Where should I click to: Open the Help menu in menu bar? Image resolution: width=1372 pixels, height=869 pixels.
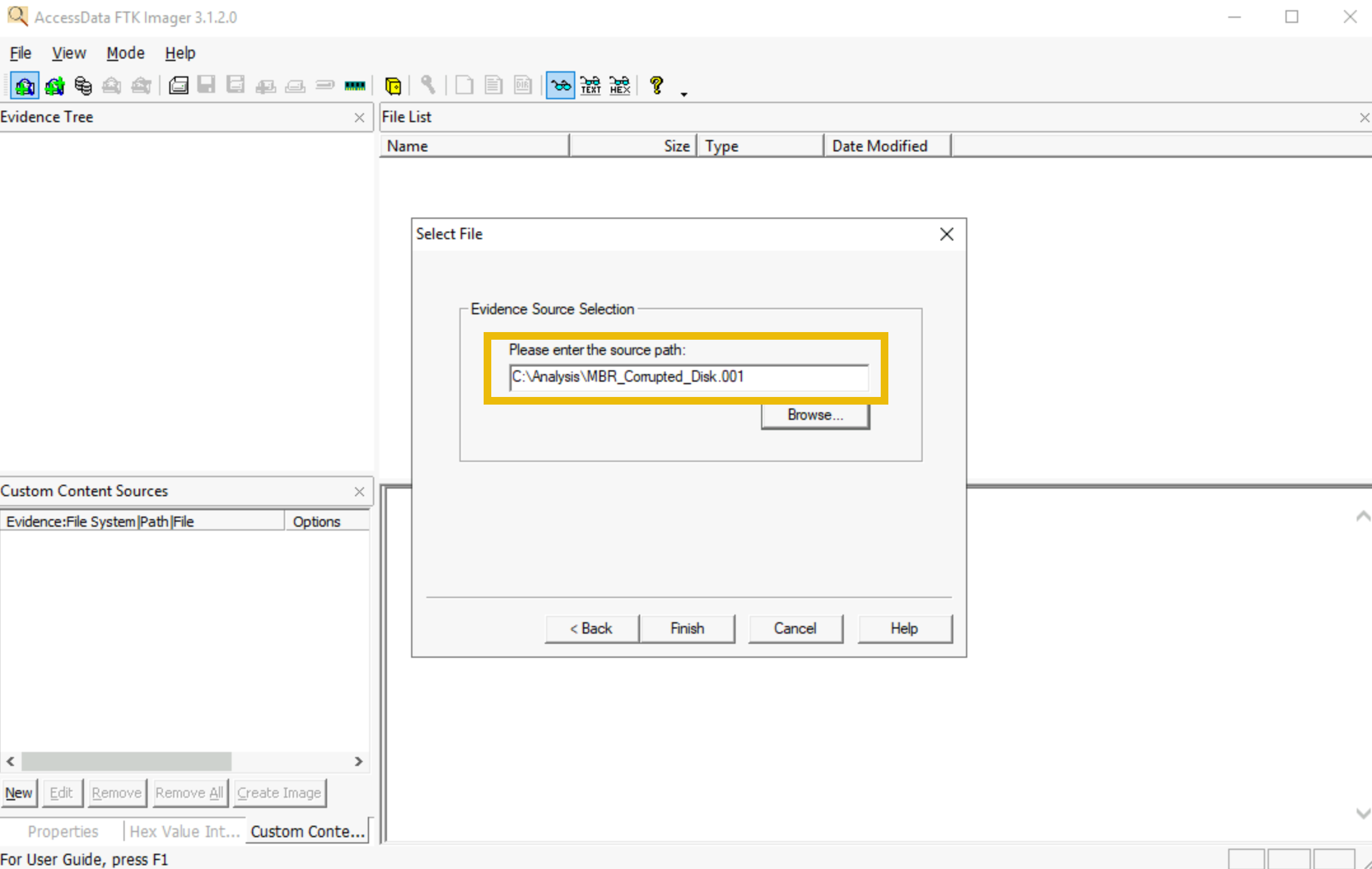click(180, 53)
